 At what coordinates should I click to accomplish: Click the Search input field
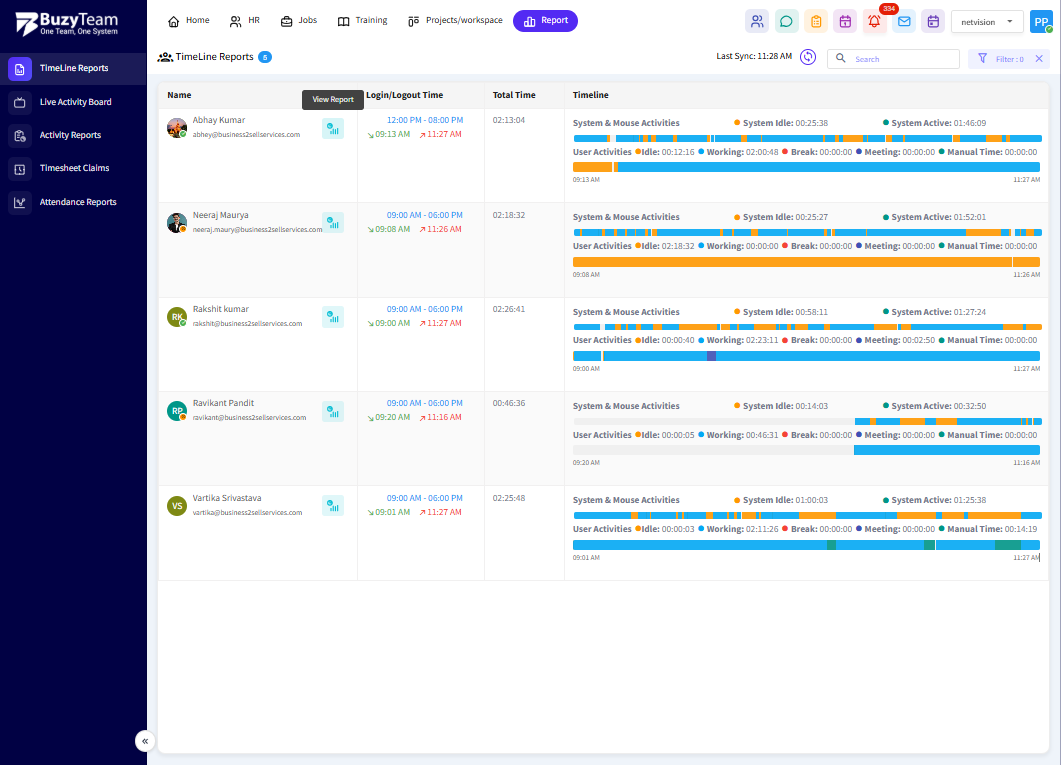[x=893, y=59]
